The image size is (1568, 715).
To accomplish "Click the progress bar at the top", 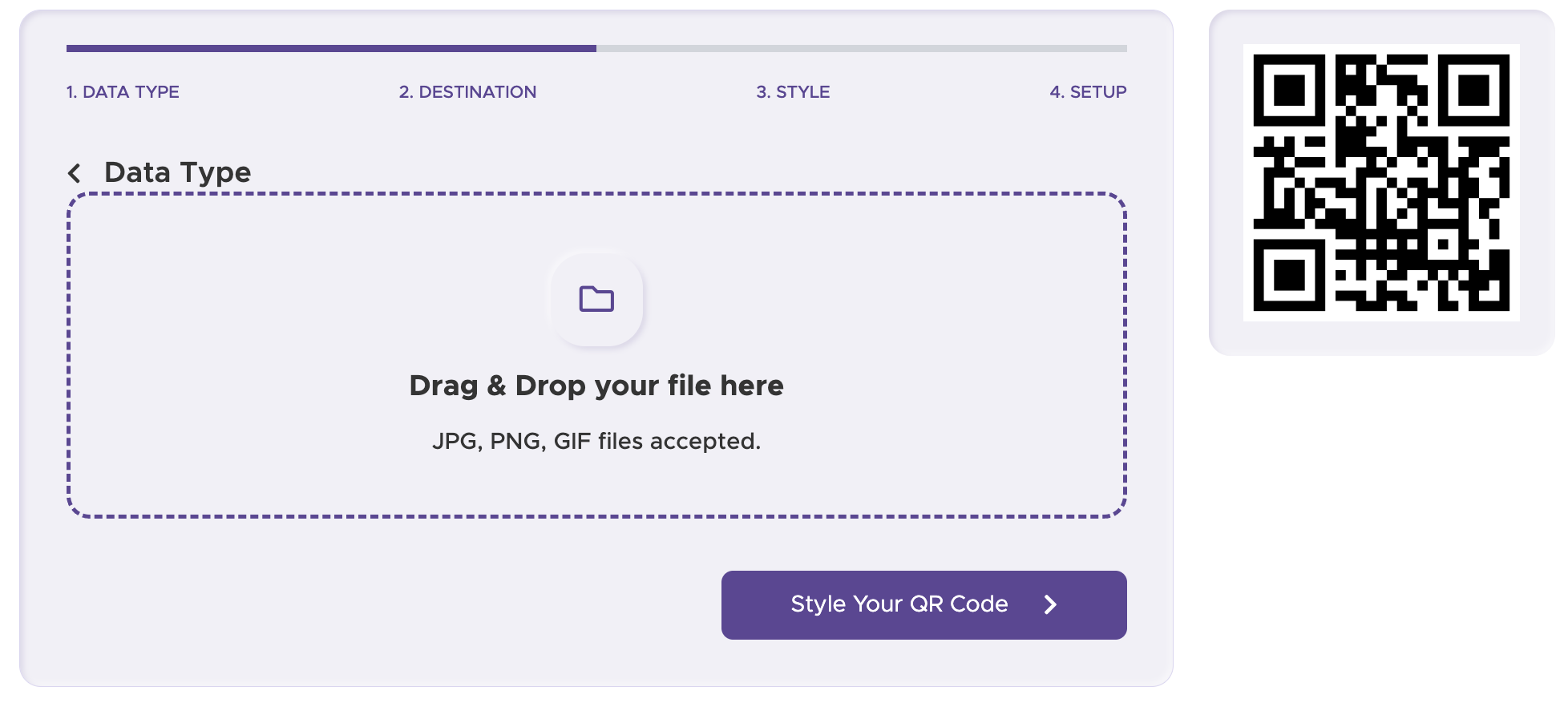I will pos(593,49).
